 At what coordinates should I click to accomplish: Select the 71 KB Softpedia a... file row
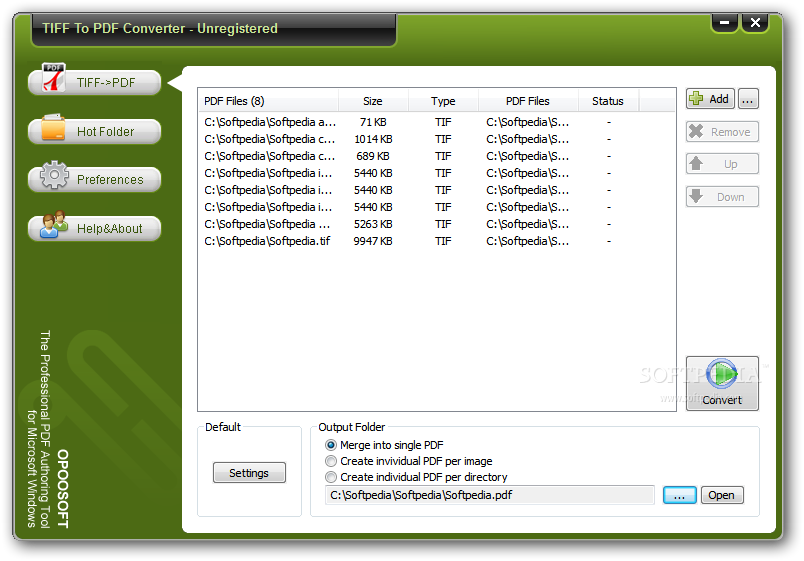tap(437, 122)
